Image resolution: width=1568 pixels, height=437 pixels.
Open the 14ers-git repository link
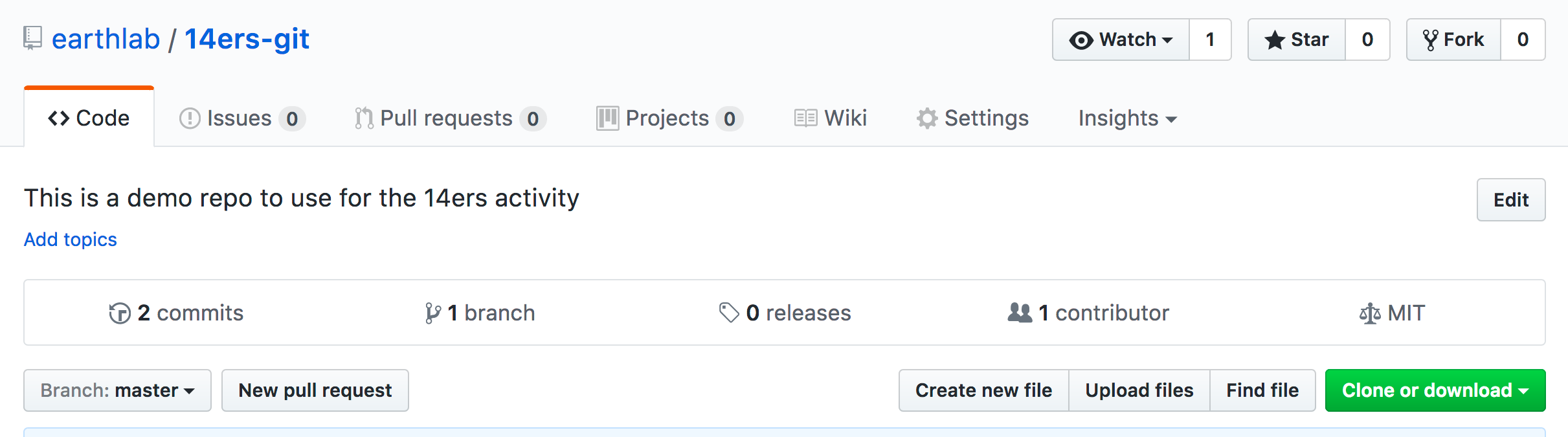[x=247, y=39]
